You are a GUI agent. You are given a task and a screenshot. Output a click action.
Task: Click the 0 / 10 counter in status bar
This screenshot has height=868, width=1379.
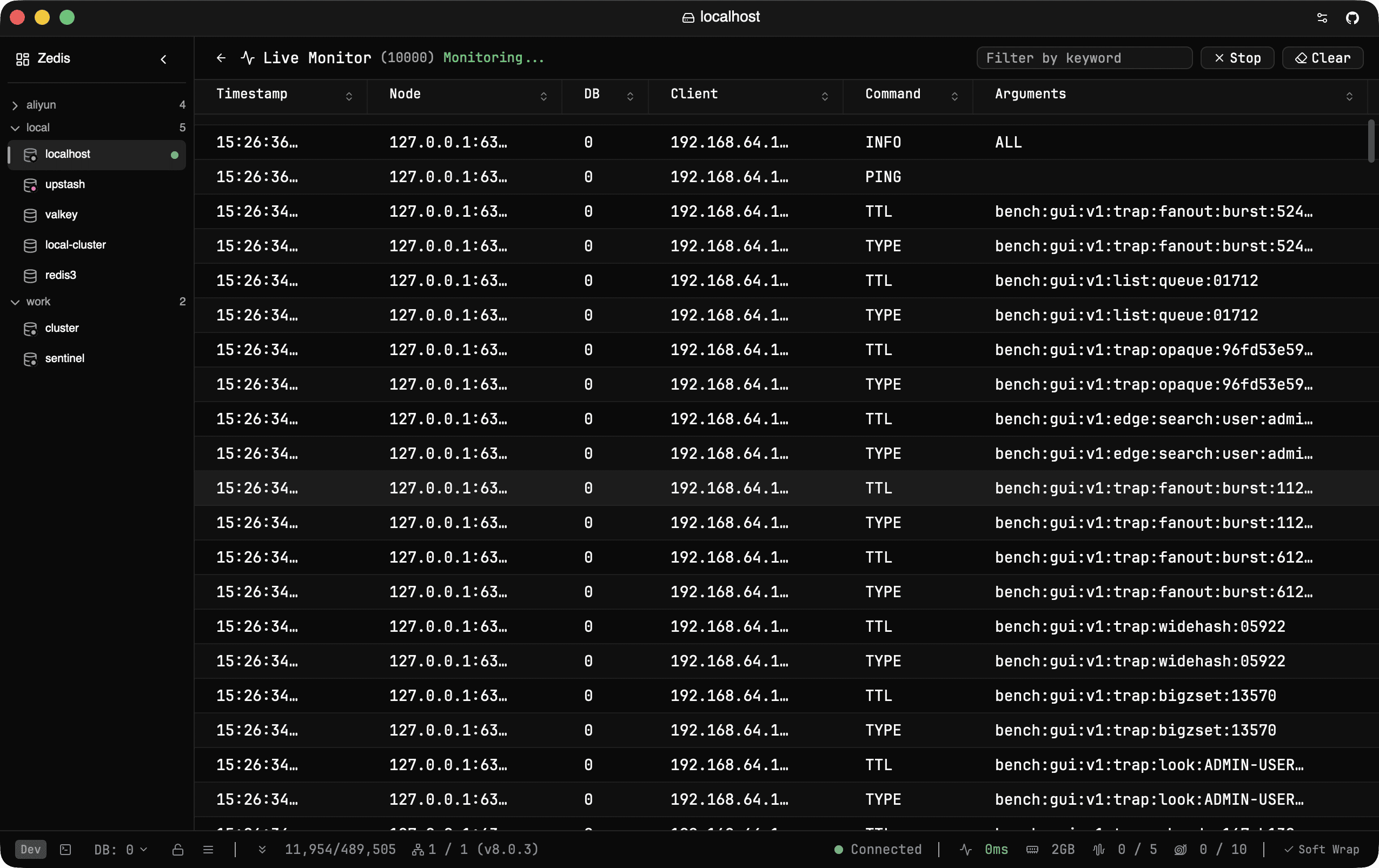(1223, 850)
